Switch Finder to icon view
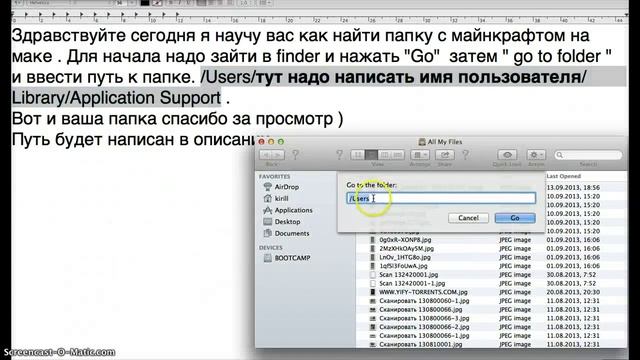 click(358, 155)
